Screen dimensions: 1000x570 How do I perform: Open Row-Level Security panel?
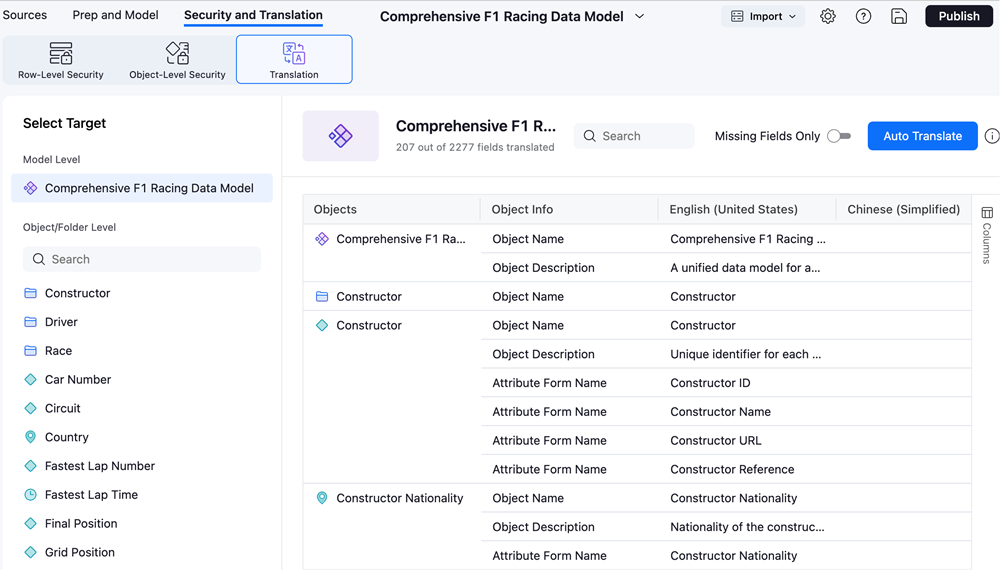coord(61,60)
